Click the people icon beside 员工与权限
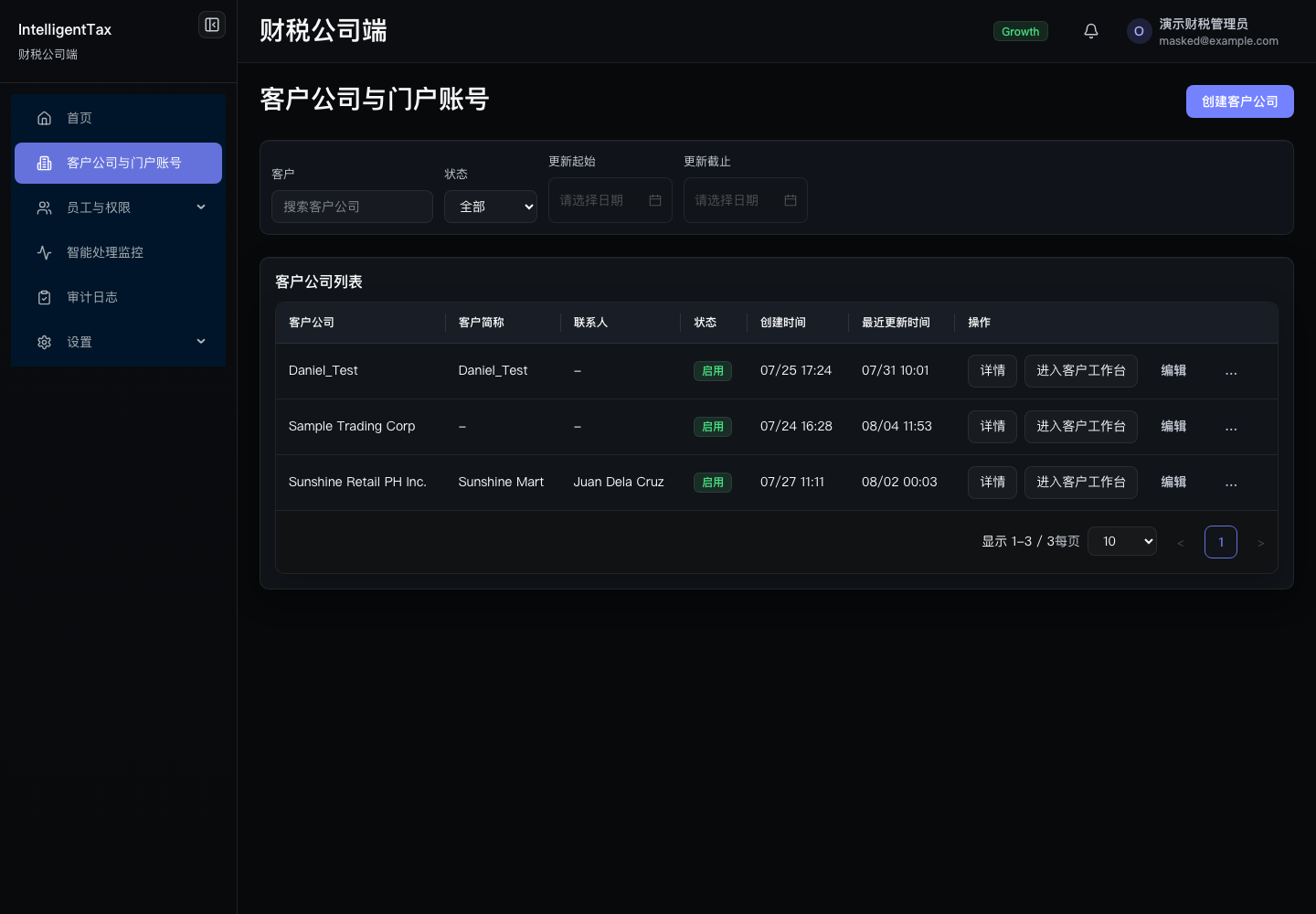 point(44,207)
